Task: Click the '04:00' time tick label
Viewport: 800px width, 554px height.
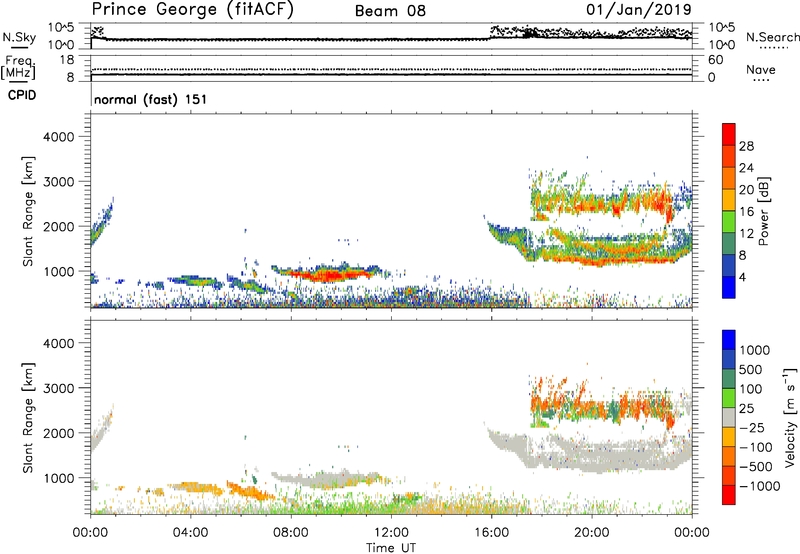Action: (x=190, y=533)
